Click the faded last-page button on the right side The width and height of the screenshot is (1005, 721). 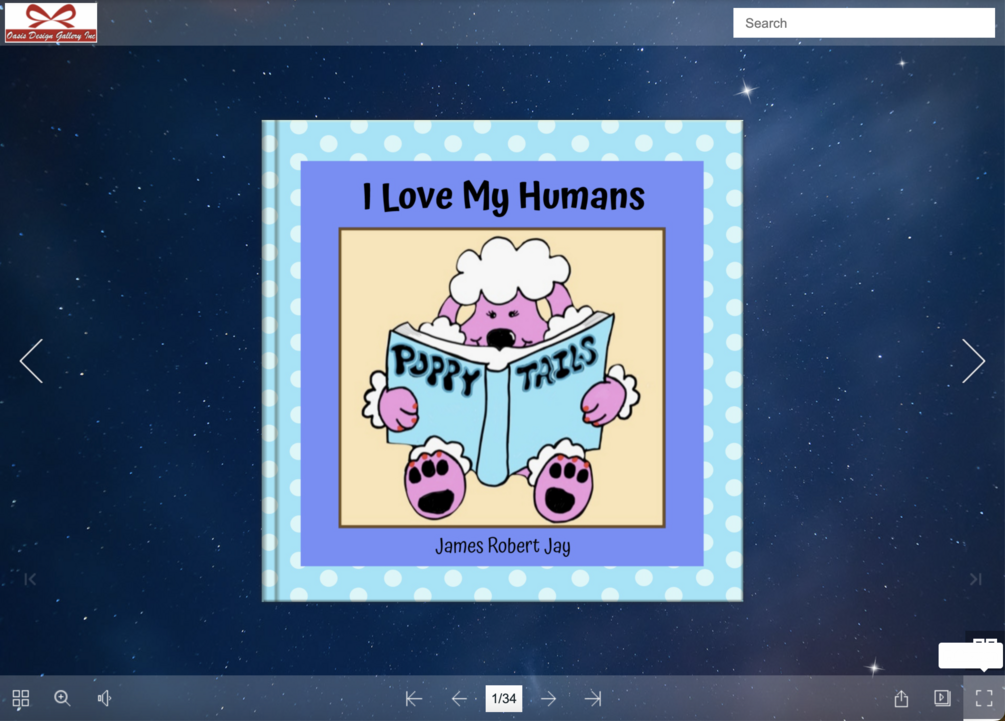pyautogui.click(x=976, y=579)
